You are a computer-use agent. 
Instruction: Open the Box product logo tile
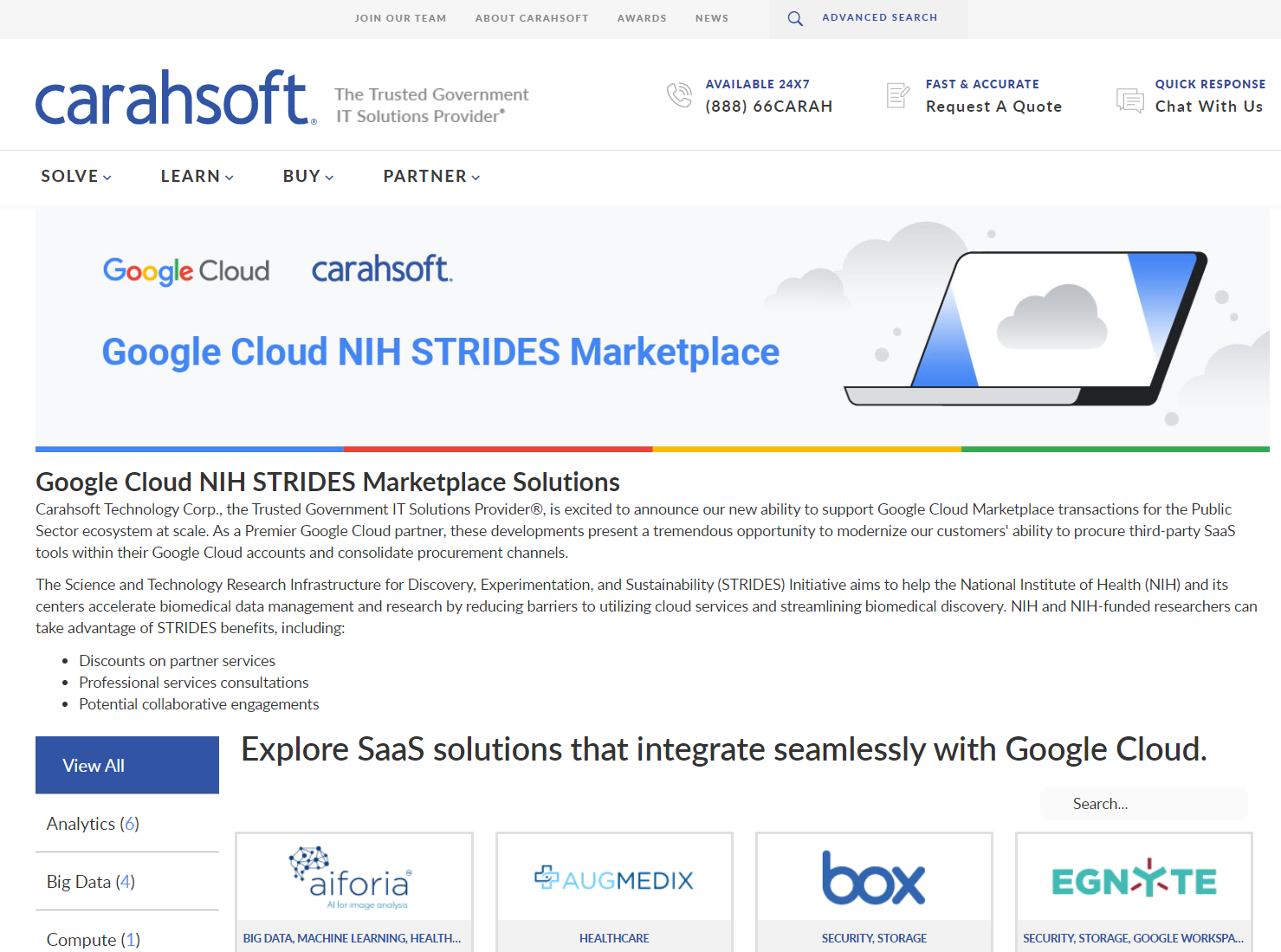874,878
